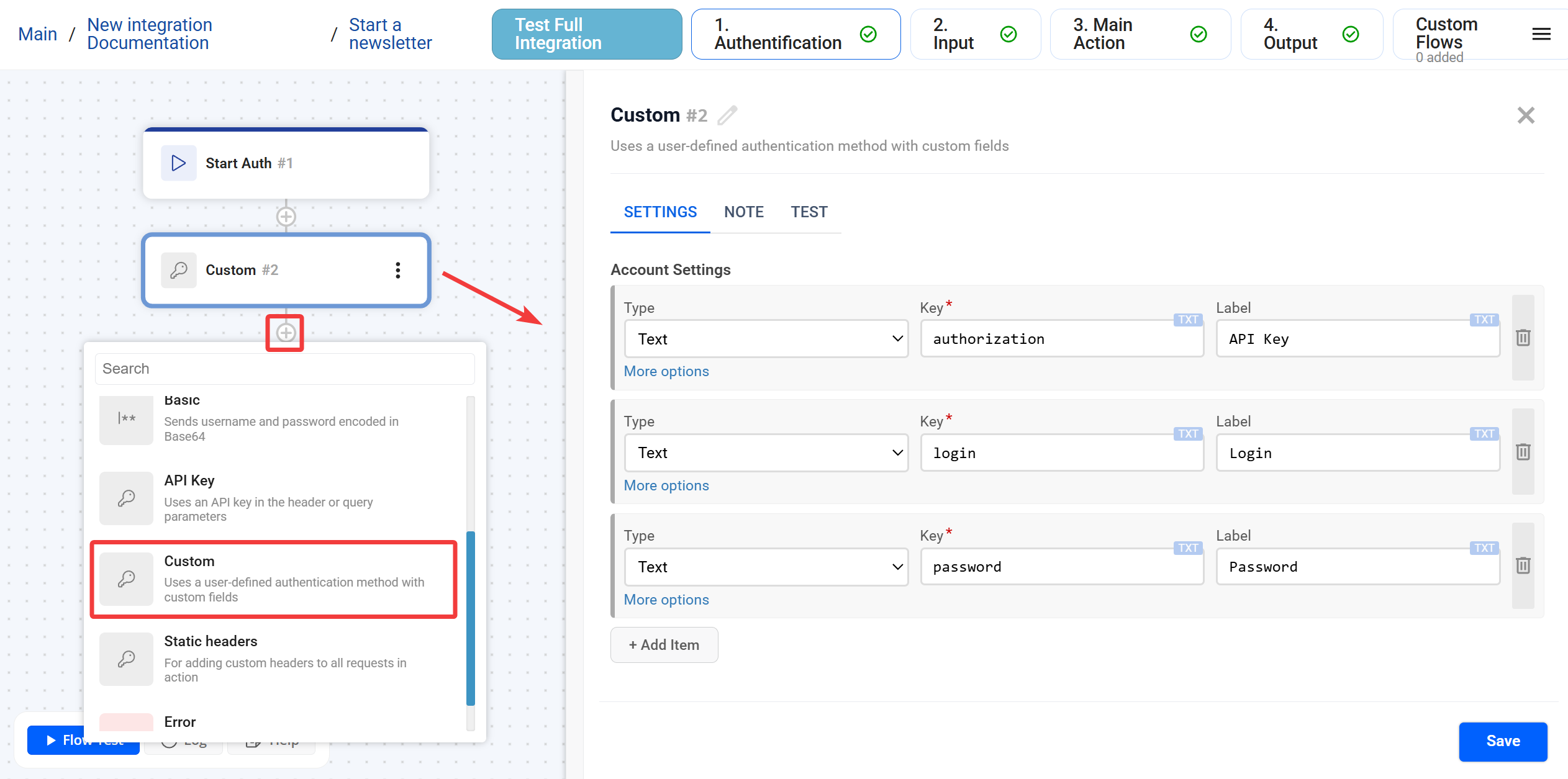1568x779 pixels.
Task: Click the Search field in the step picker
Action: tap(284, 369)
